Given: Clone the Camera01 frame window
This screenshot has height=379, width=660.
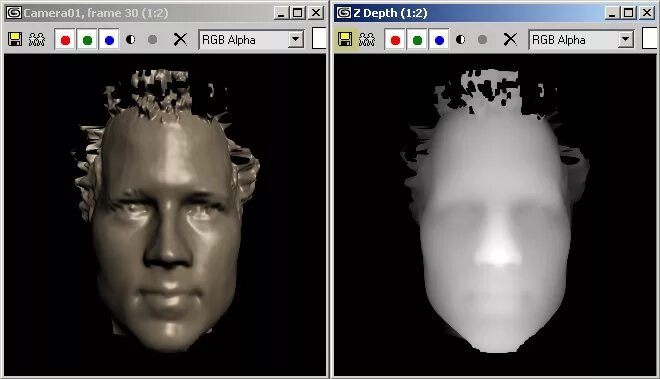Looking at the screenshot, I should pos(37,40).
